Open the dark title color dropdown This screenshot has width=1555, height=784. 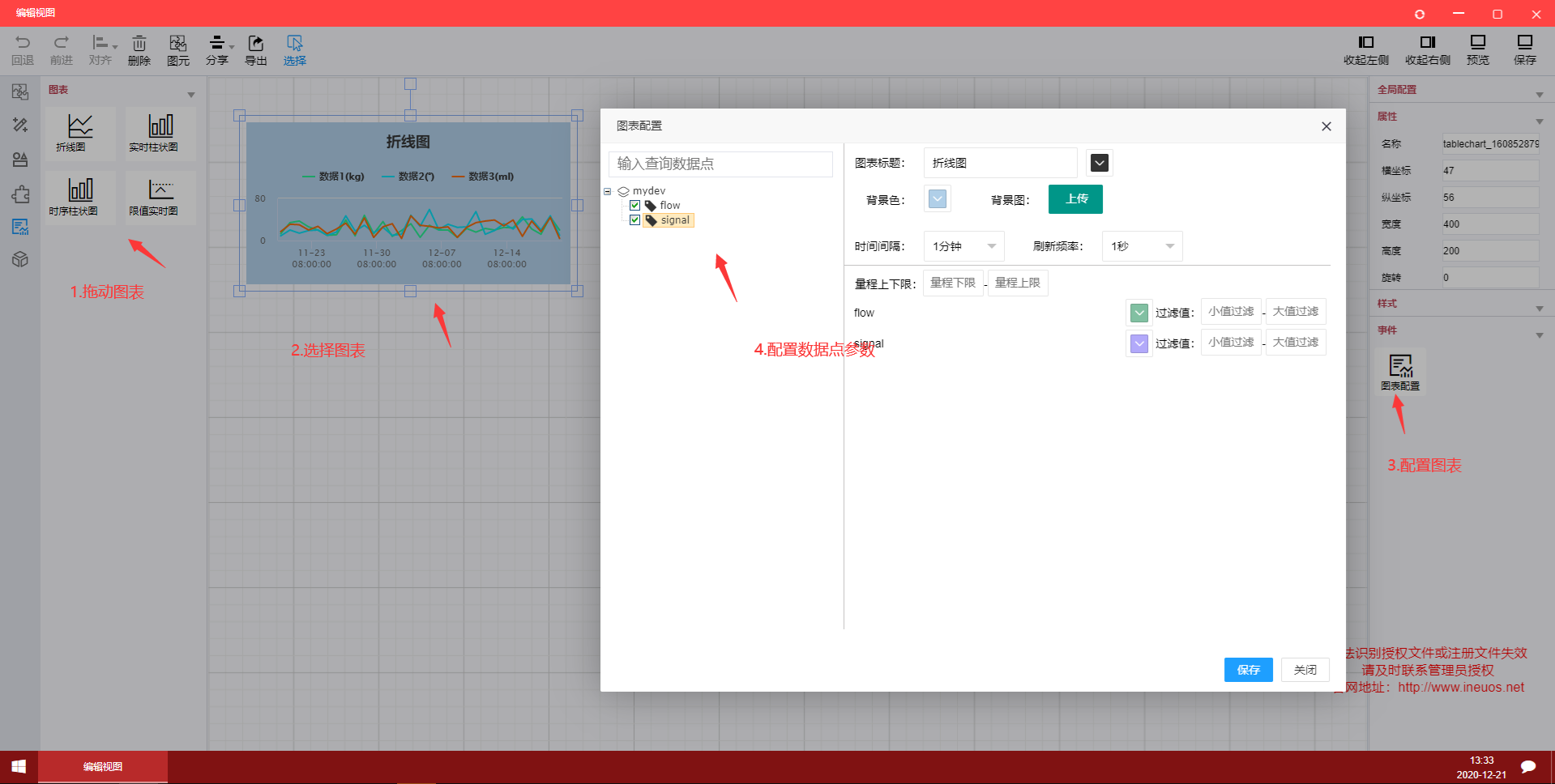click(x=1100, y=163)
